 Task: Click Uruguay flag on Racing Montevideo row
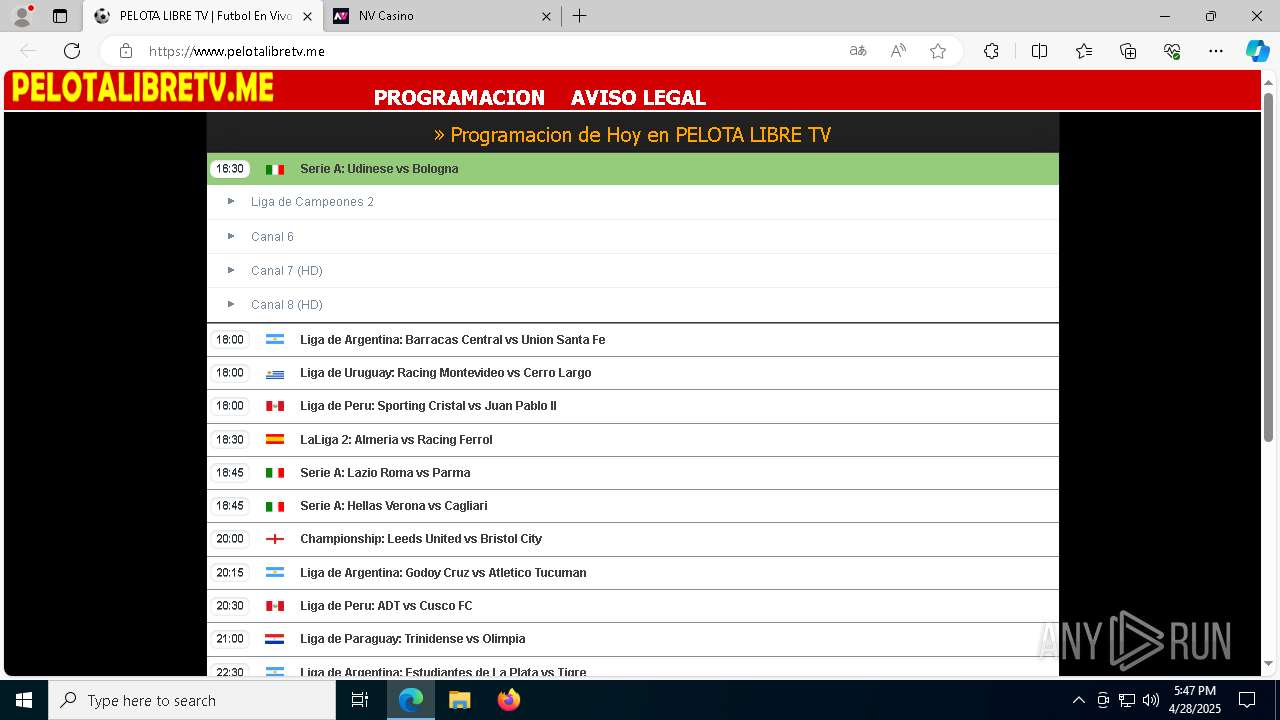[x=275, y=373]
